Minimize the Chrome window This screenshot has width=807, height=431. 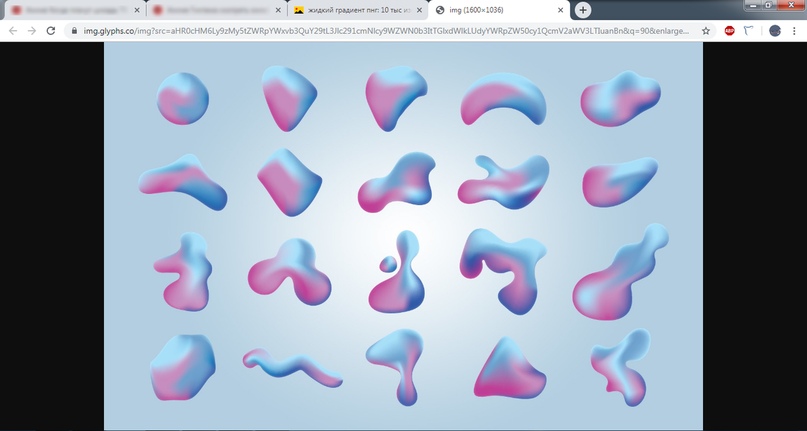[x=753, y=5]
